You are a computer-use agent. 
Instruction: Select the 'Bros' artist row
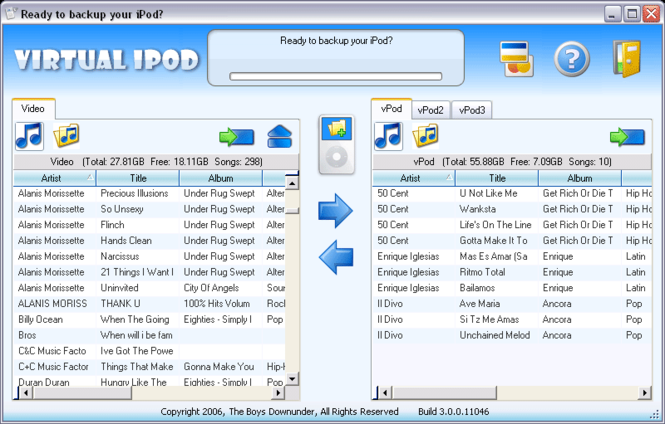click(149, 335)
